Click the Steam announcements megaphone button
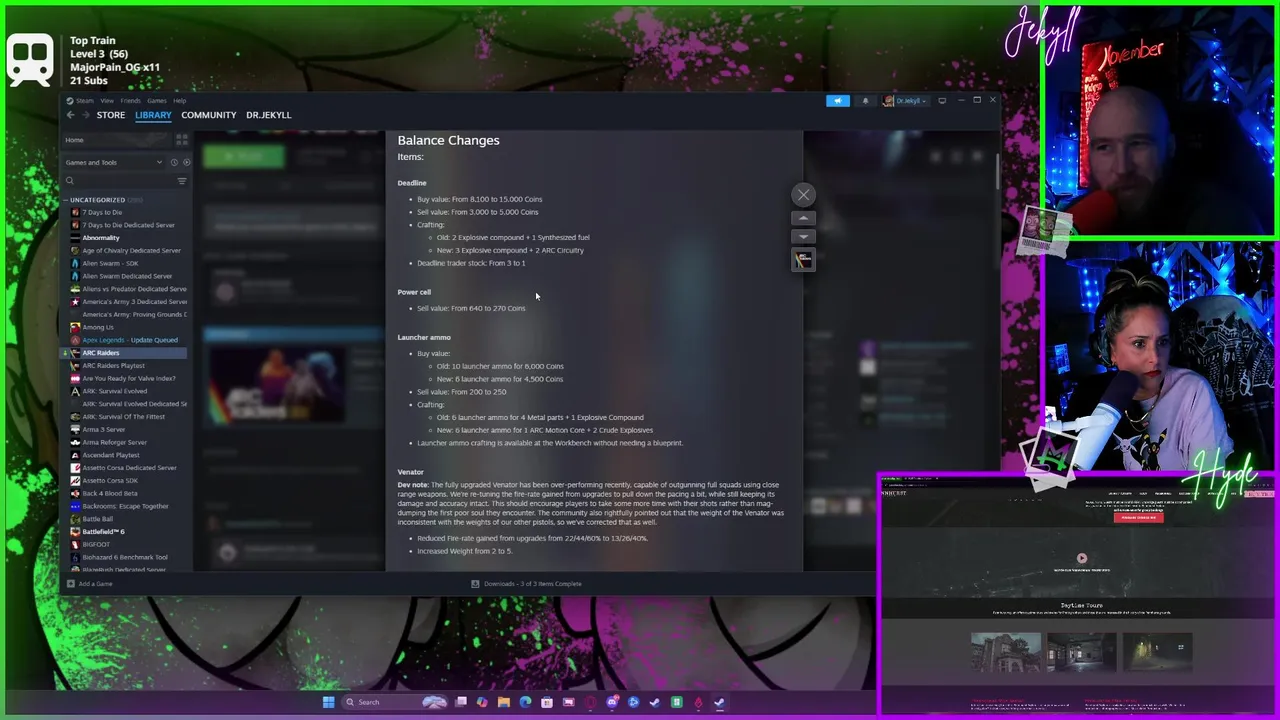This screenshot has width=1280, height=720. [838, 101]
